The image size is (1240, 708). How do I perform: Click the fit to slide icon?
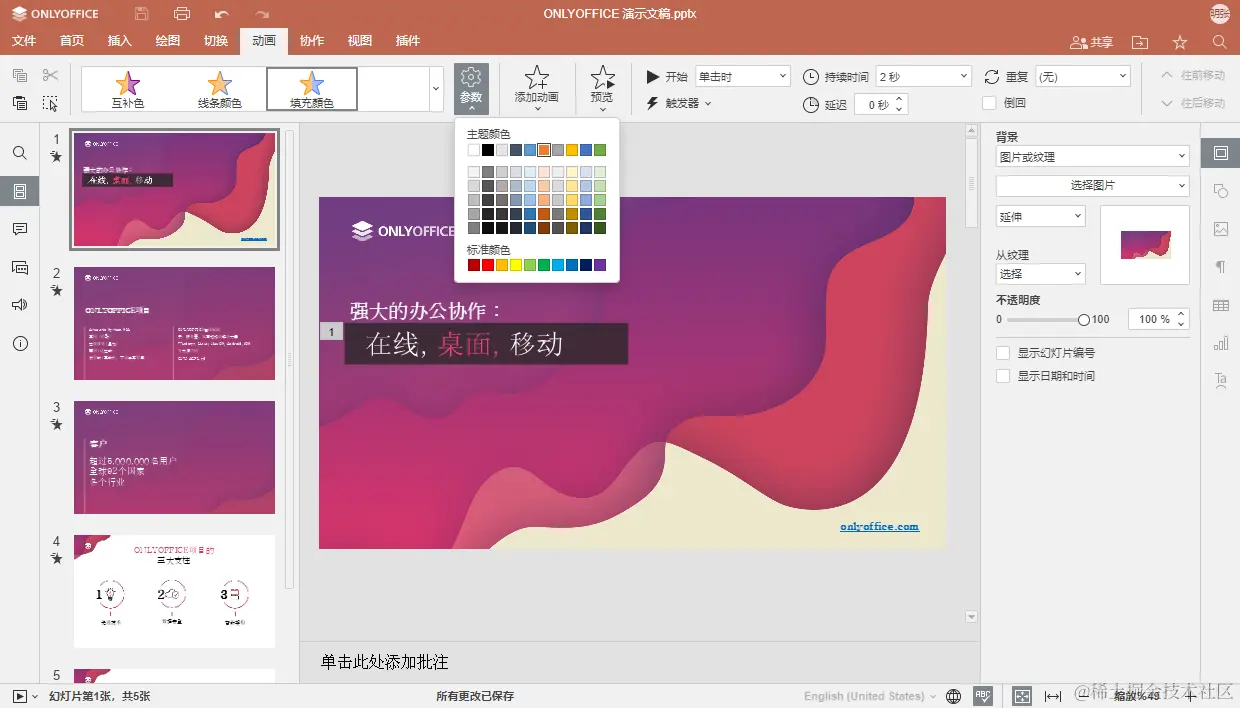point(1022,696)
